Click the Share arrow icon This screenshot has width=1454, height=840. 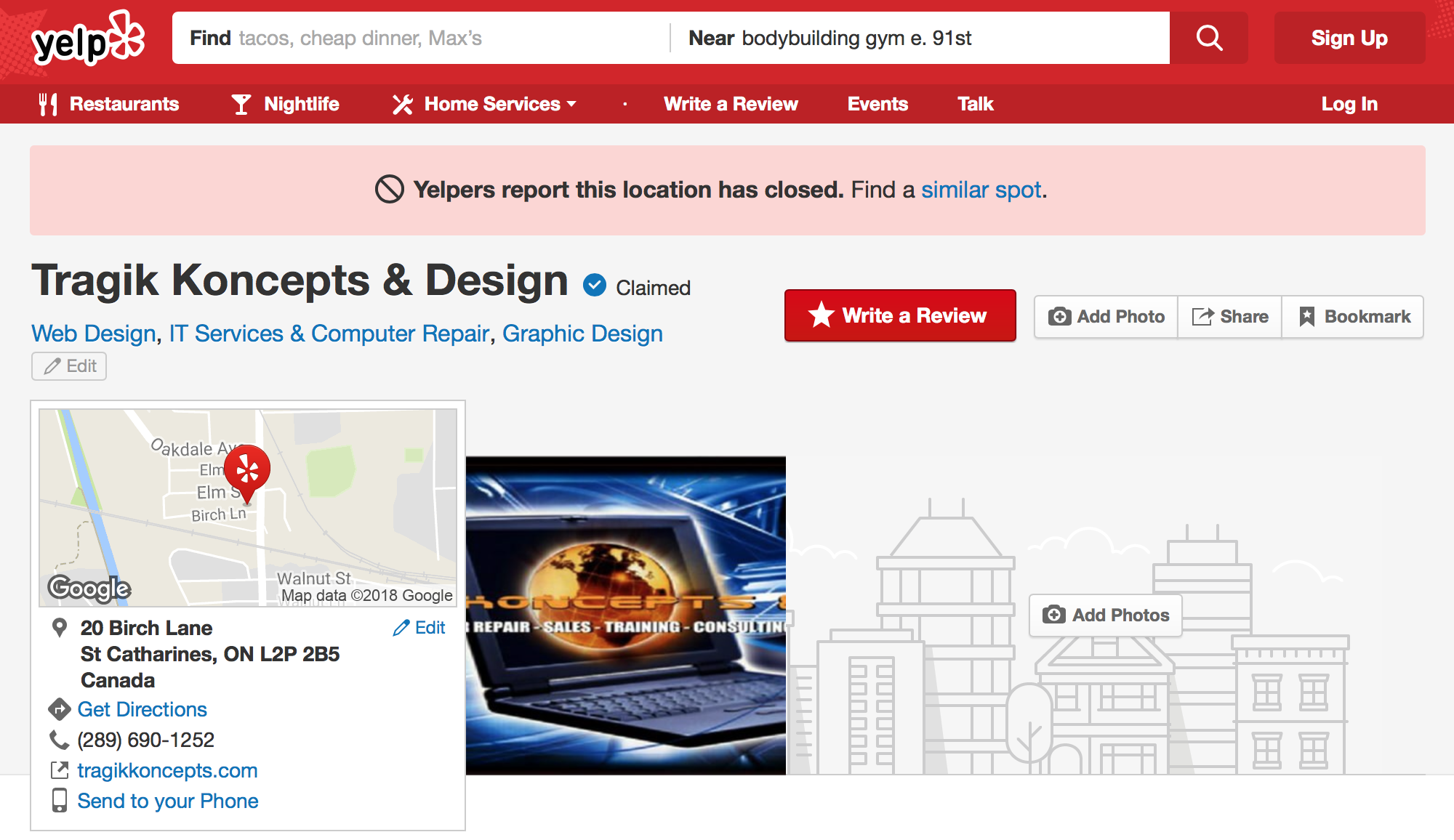point(1203,317)
